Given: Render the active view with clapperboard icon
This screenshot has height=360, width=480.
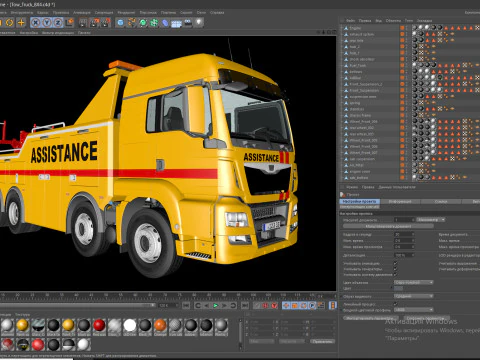Looking at the screenshot, I should [83, 22].
